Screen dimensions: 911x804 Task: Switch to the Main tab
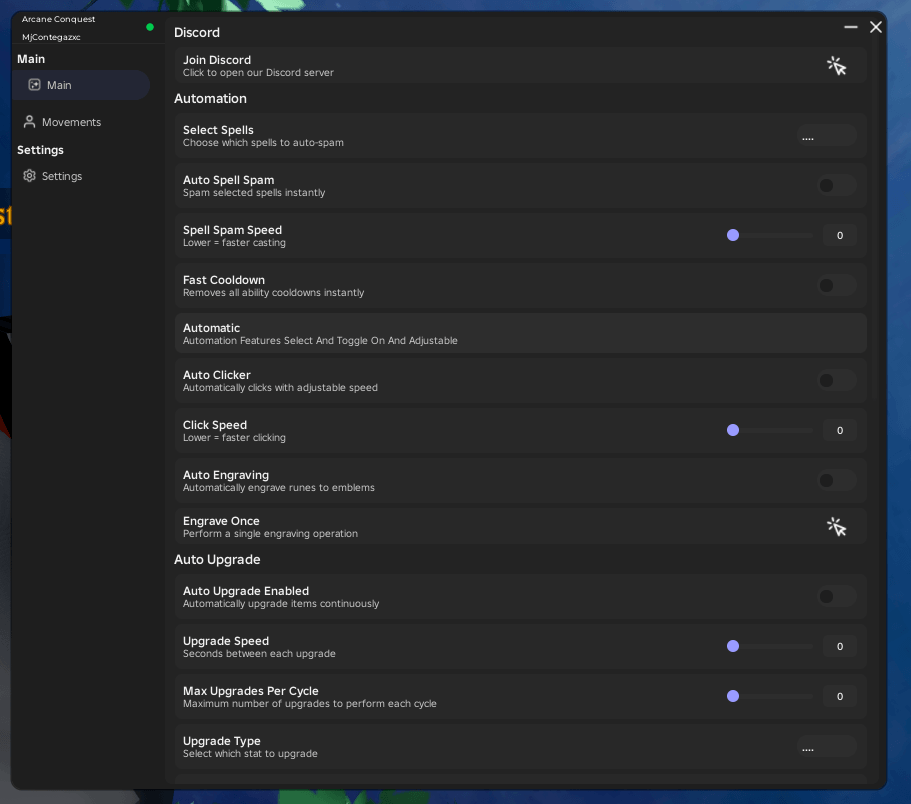point(81,85)
